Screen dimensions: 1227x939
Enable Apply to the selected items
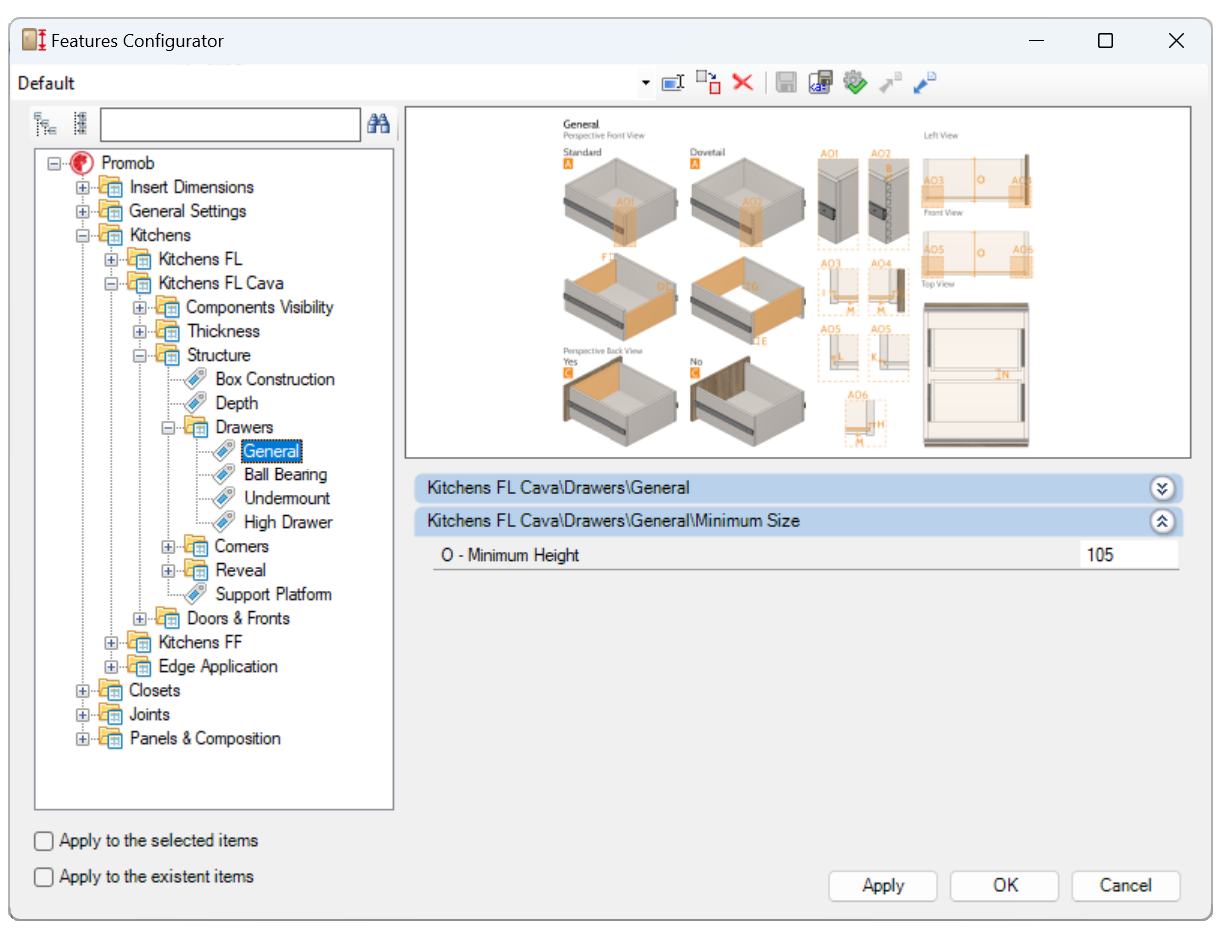tap(44, 841)
